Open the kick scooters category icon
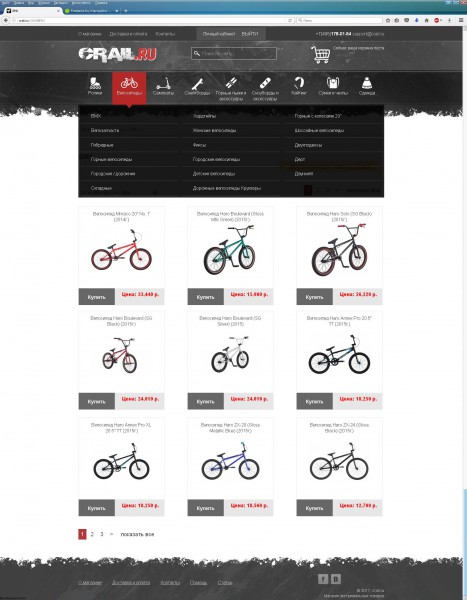Viewport: 467px width, 600px height. pyautogui.click(x=163, y=83)
